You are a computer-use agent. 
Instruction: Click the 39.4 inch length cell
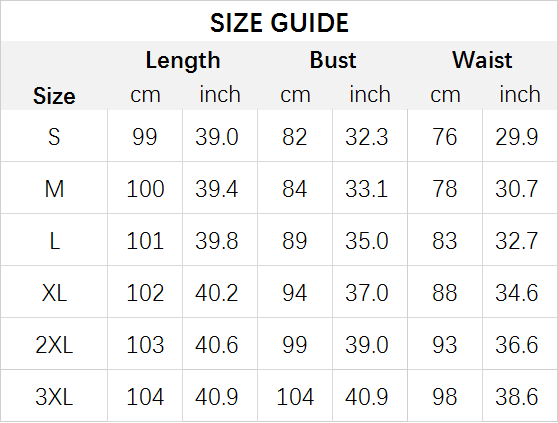coord(216,189)
